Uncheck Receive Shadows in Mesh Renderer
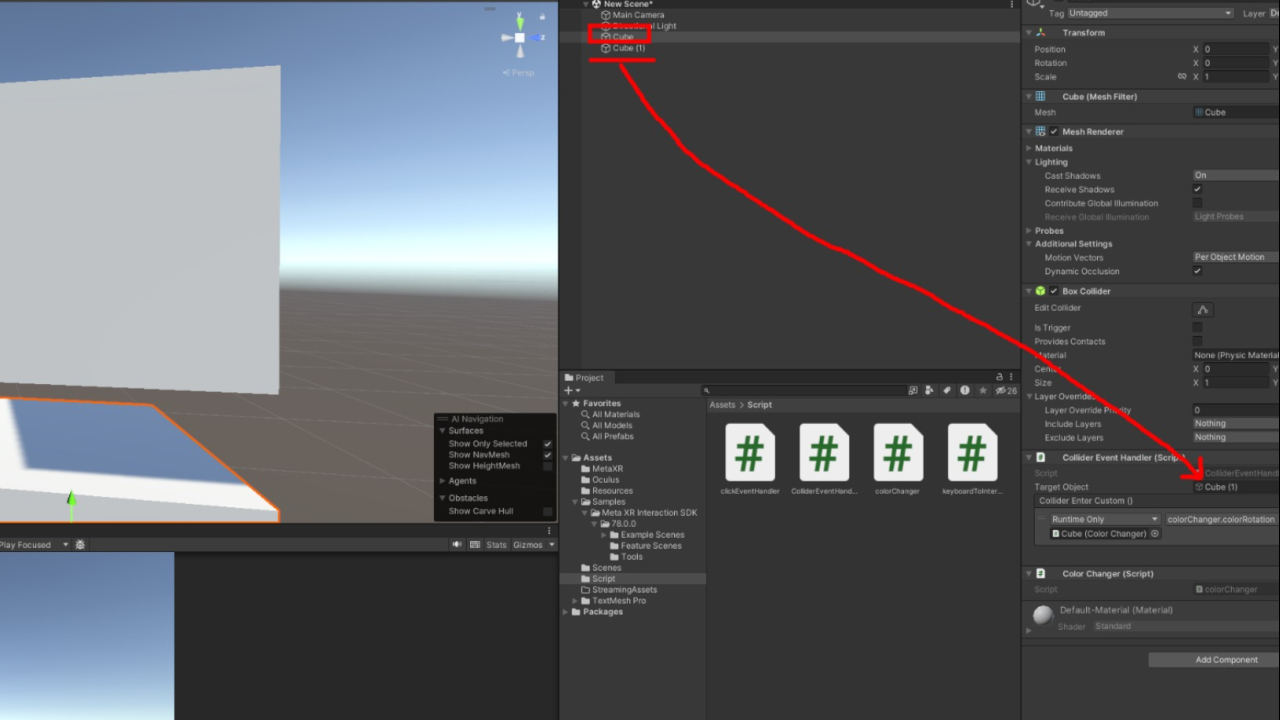1280x720 pixels. pyautogui.click(x=1197, y=190)
